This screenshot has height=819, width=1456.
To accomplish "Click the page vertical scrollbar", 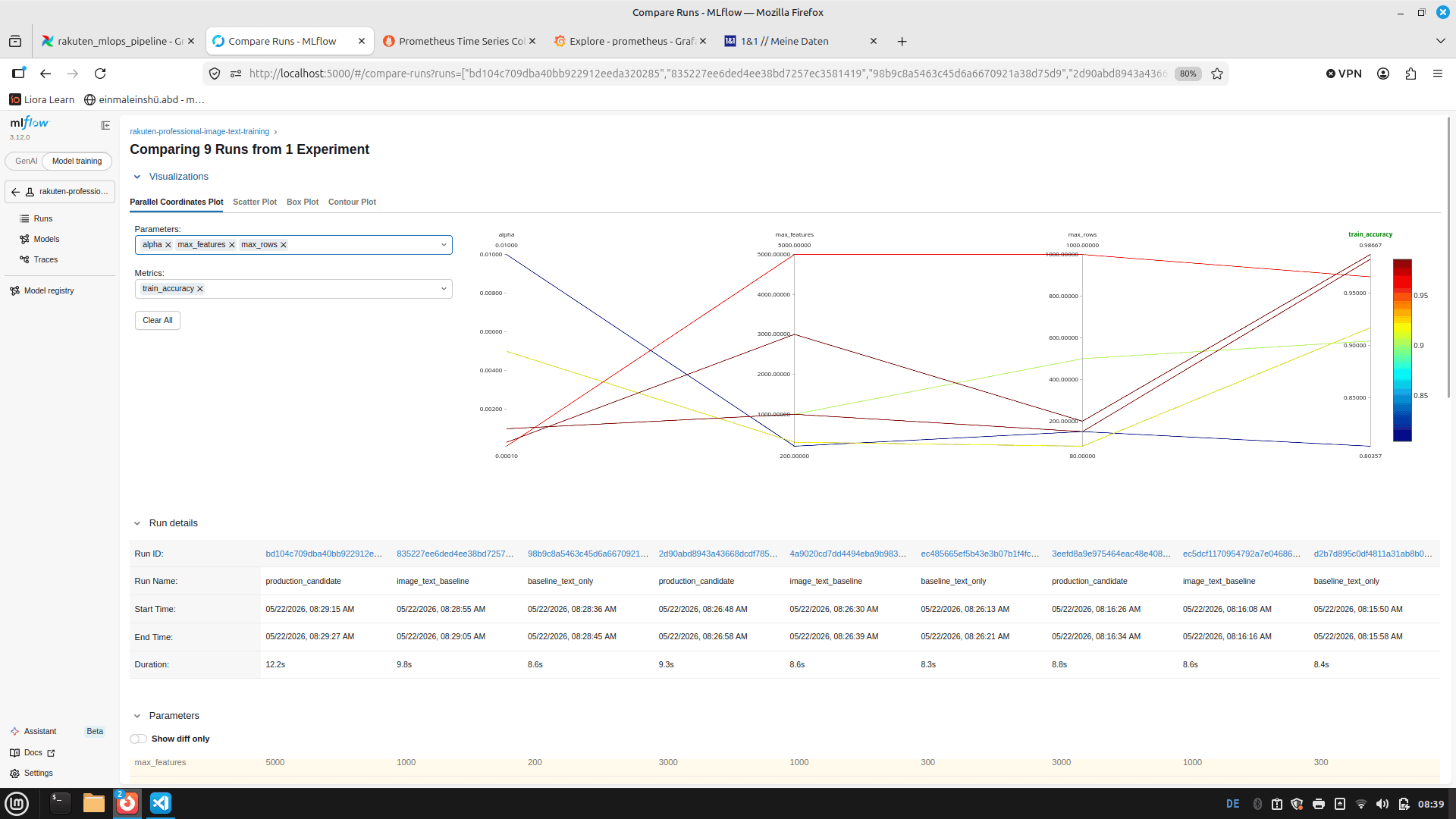I will click(x=1448, y=258).
